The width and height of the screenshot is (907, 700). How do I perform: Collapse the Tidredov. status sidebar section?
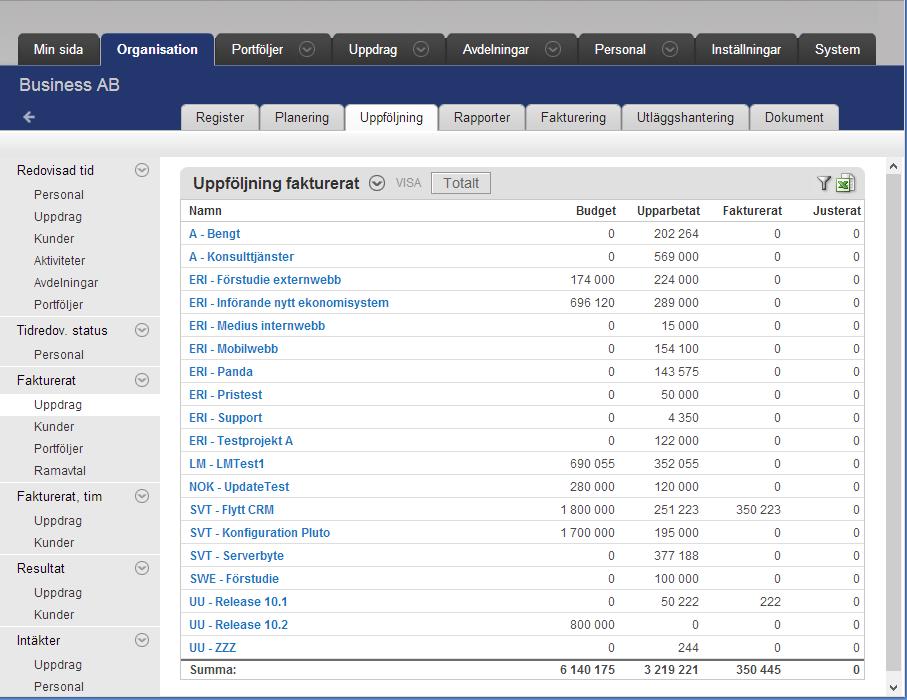click(142, 330)
